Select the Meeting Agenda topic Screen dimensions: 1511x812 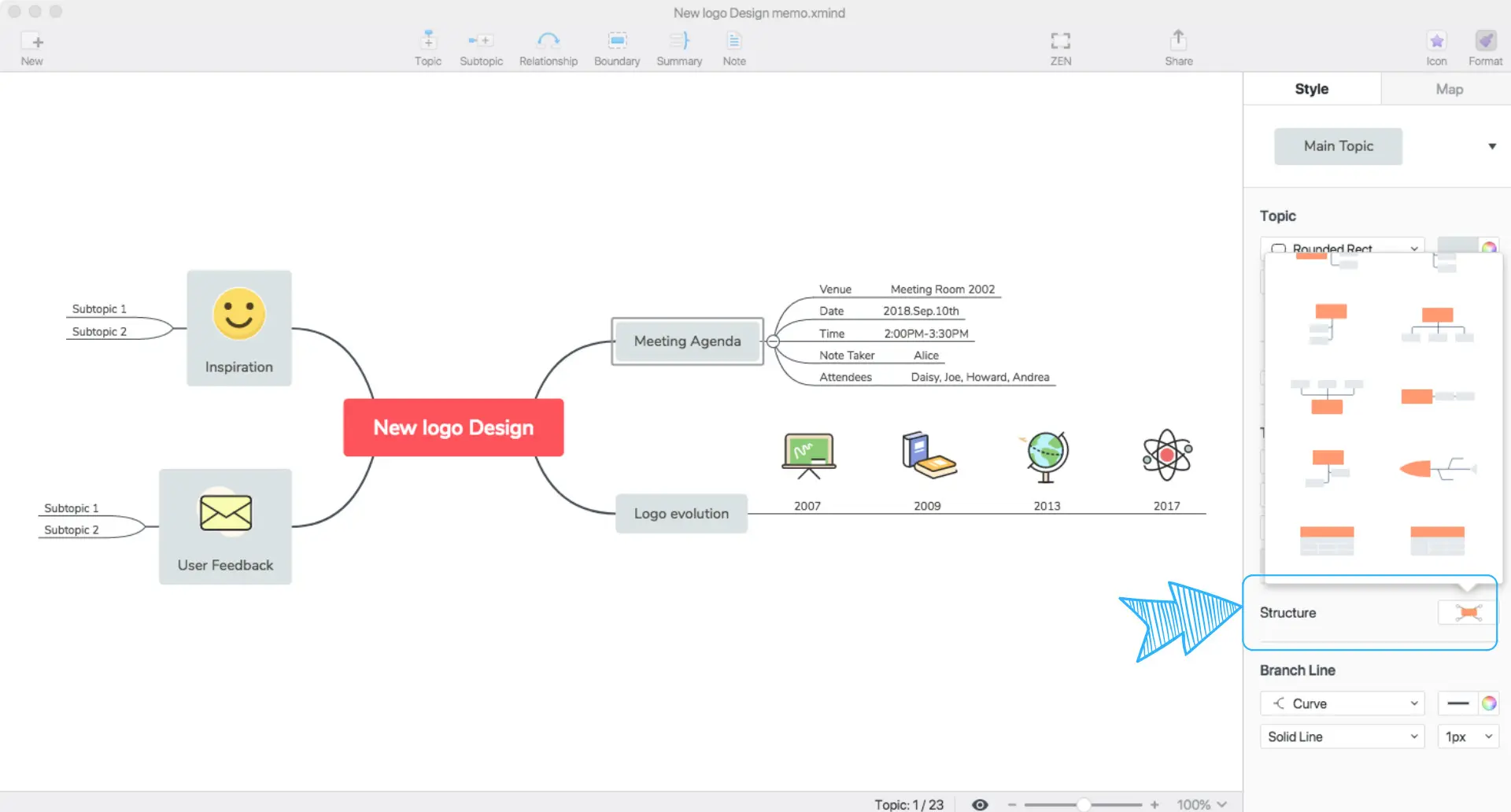tap(687, 341)
